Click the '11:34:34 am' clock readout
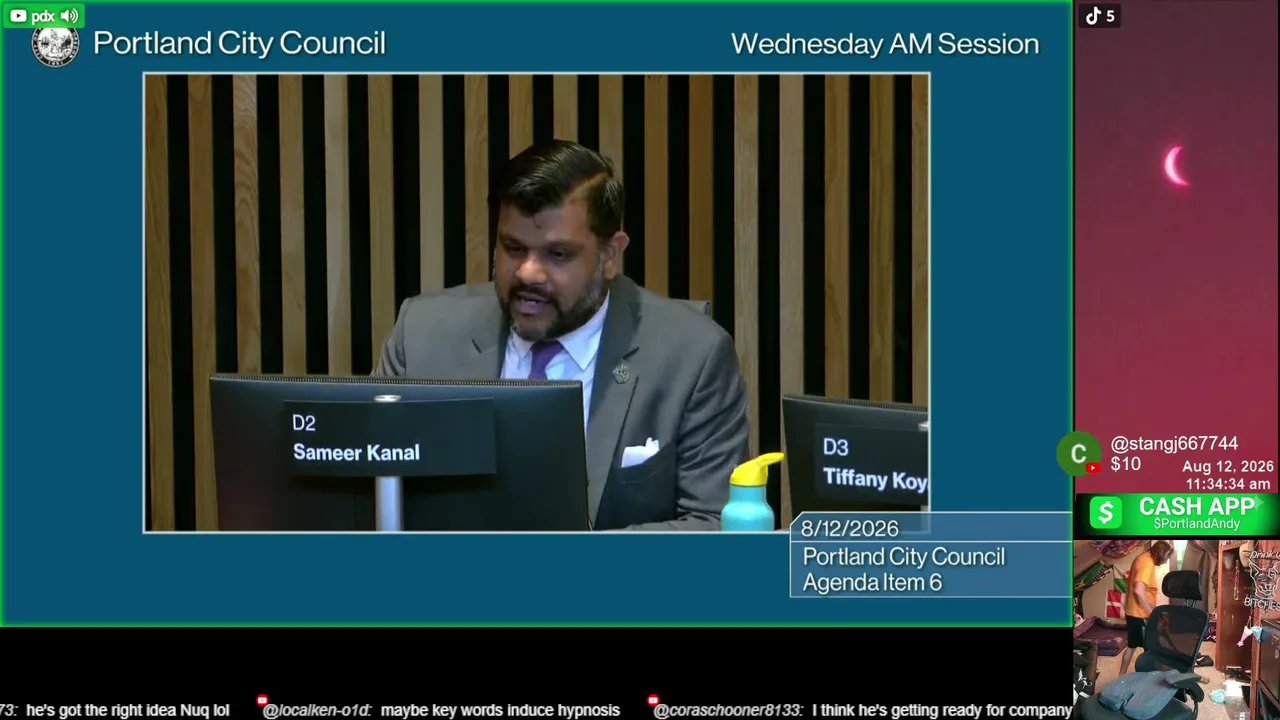The height and width of the screenshot is (720, 1280). click(1228, 484)
